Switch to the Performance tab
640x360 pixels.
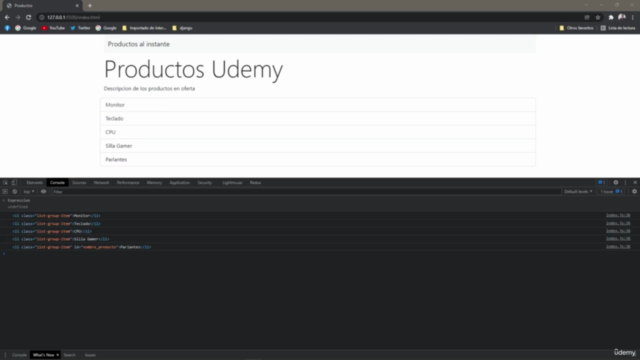pyautogui.click(x=128, y=182)
